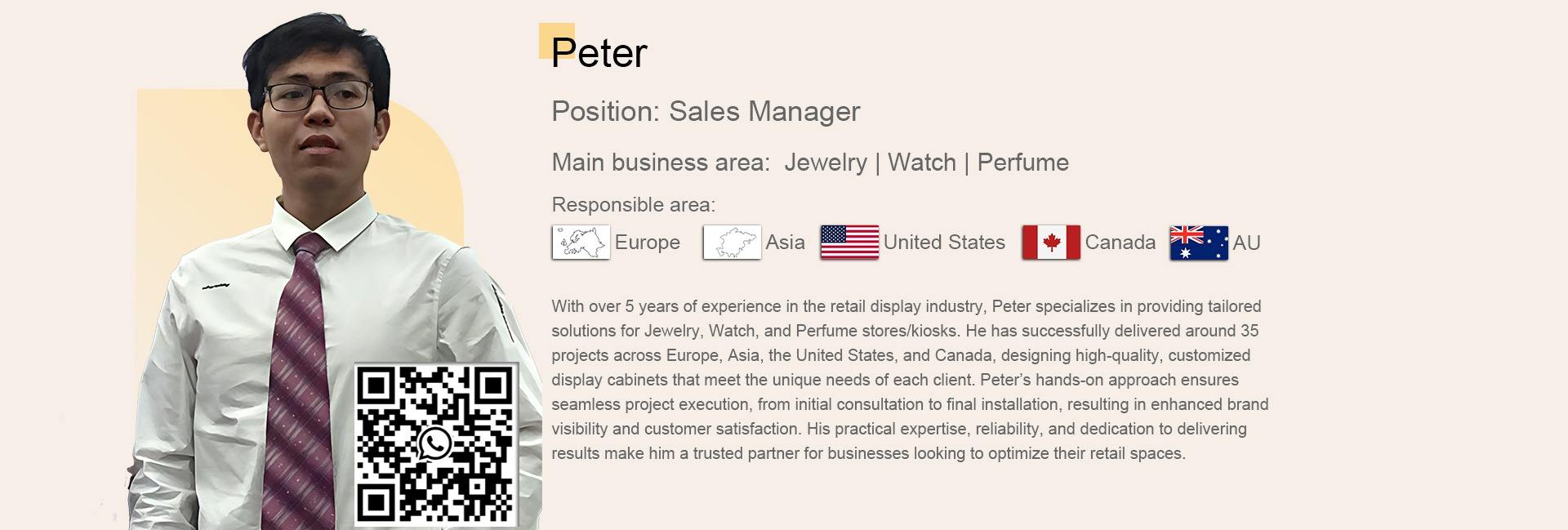Viewport: 1568px width, 530px height.
Task: Click the "Asia" text label
Action: click(785, 243)
